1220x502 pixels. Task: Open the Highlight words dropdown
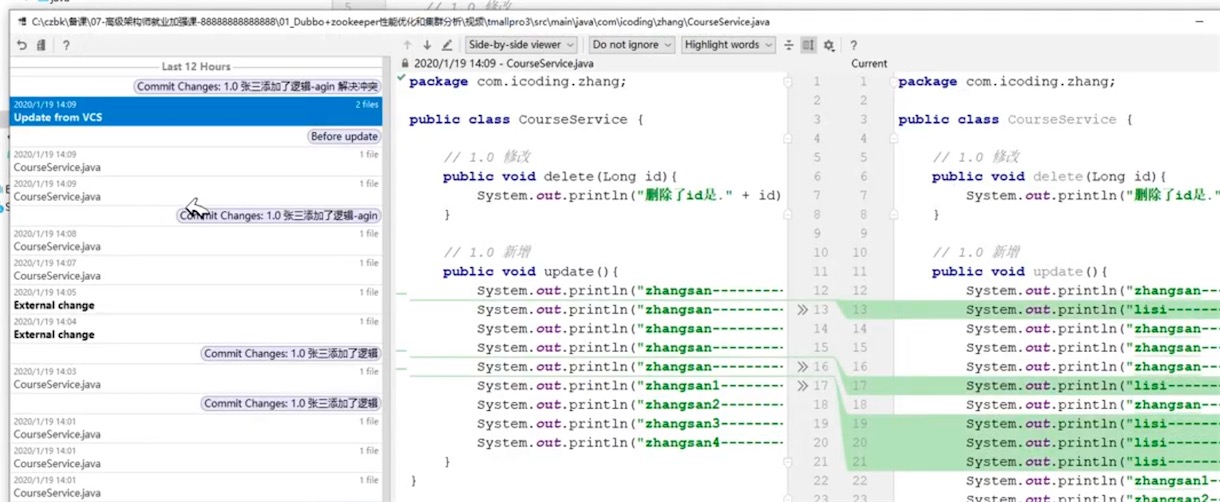pos(728,45)
